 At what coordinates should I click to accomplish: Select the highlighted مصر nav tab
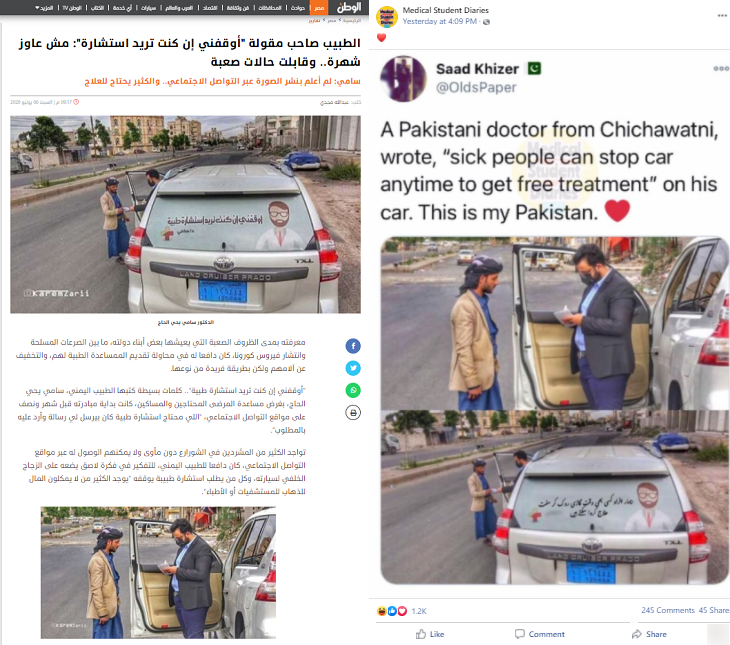[319, 7]
